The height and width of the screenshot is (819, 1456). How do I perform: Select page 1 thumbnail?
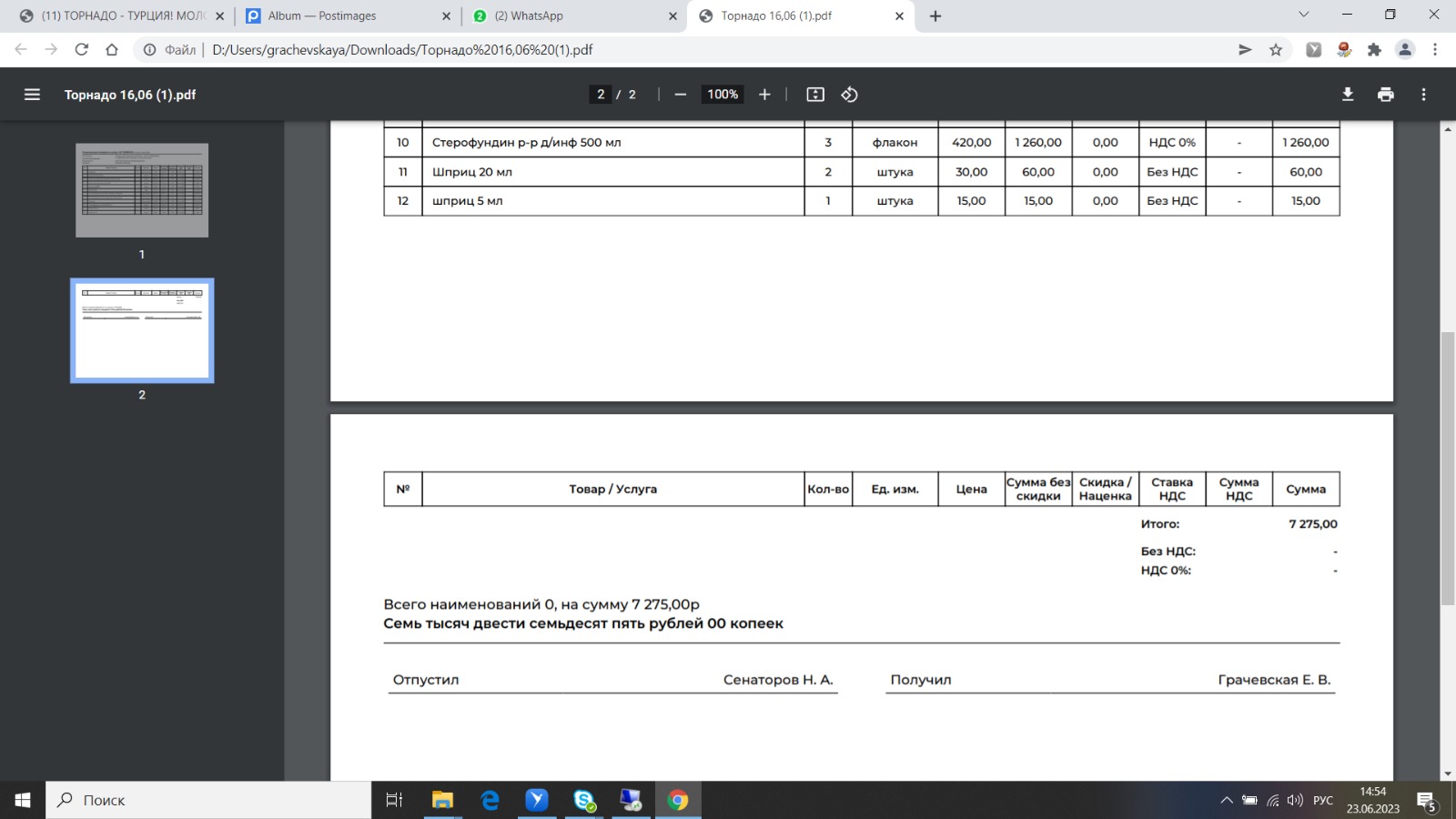pos(142,190)
